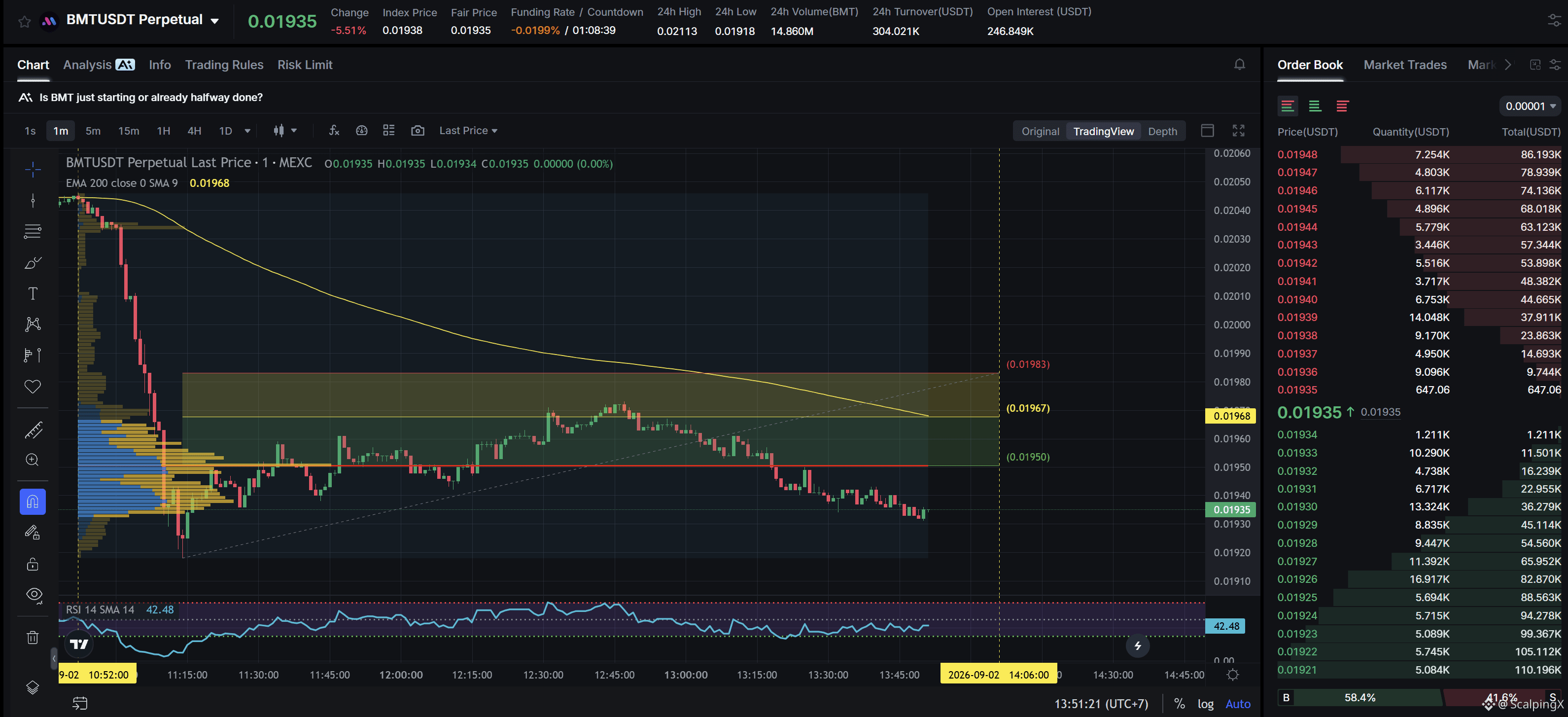
Task: Click the 0.01939 ask price row
Action: (1419, 318)
